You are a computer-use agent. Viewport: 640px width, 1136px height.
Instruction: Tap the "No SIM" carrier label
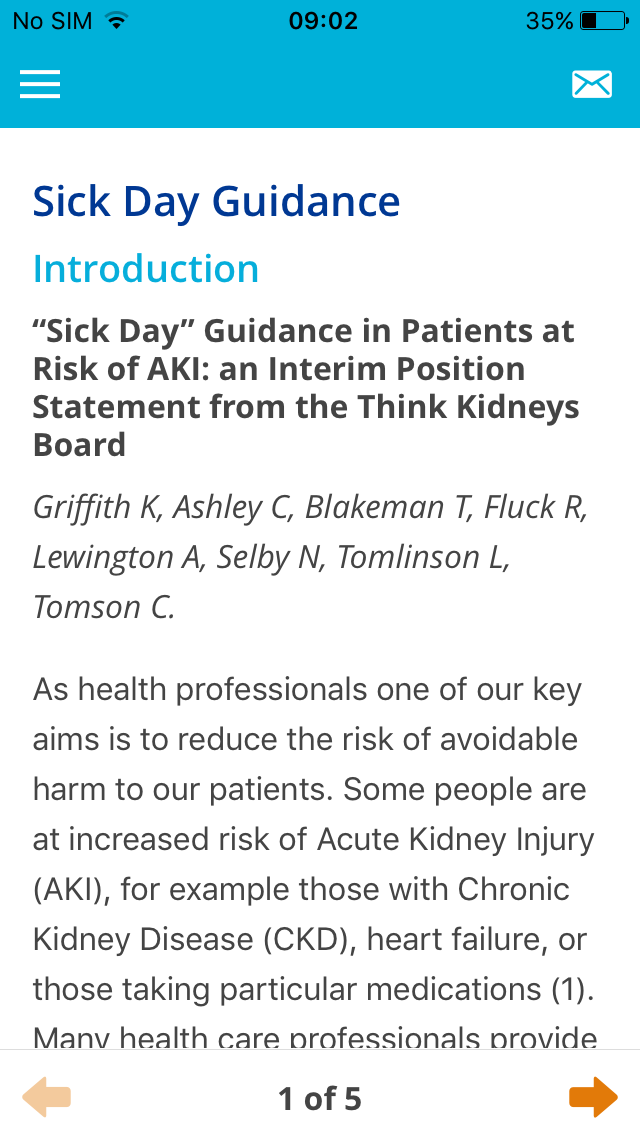[54, 21]
